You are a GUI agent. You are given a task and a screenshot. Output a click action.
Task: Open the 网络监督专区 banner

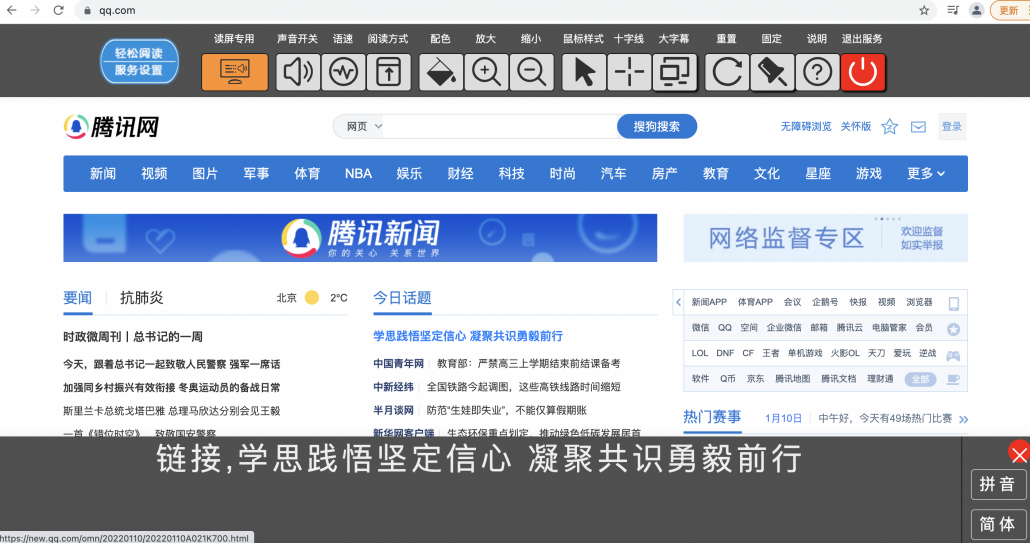826,238
